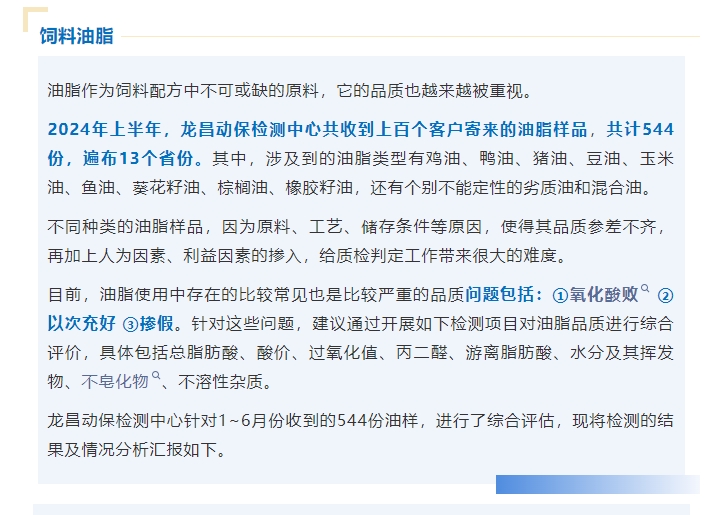Screen dimensions: 725x515
Task: Click the text 过氧化值
Action: [343, 353]
